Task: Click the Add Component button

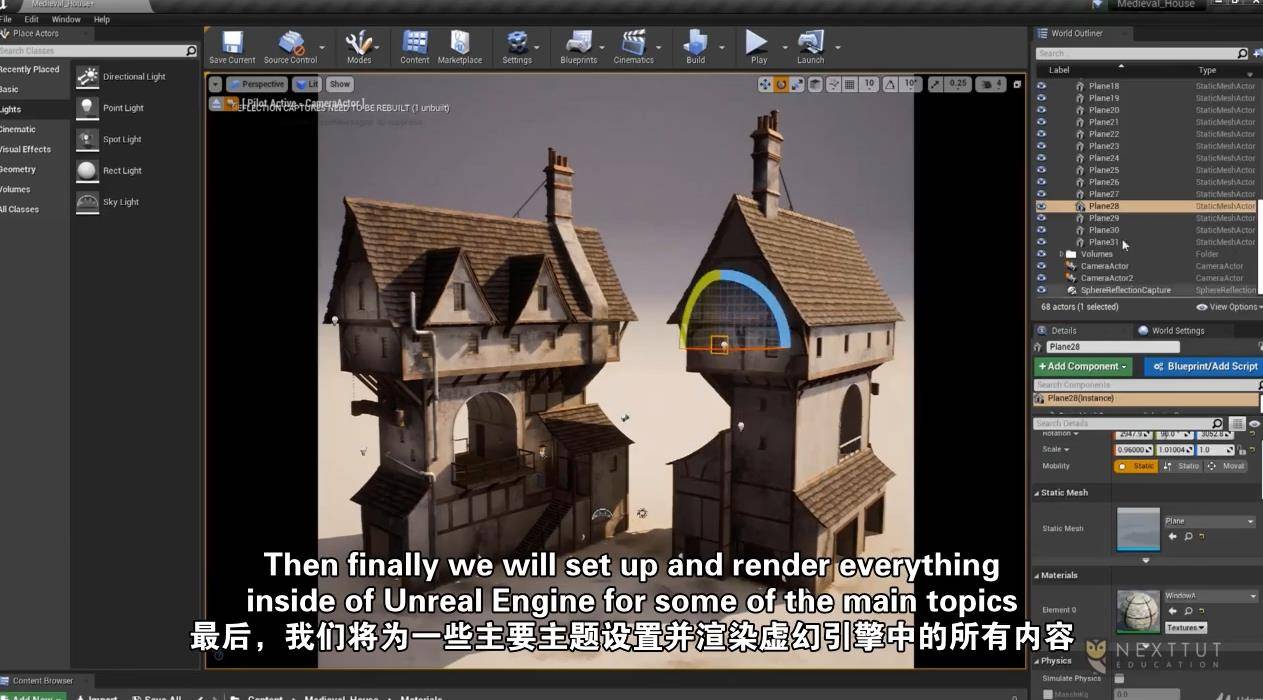Action: point(1083,366)
